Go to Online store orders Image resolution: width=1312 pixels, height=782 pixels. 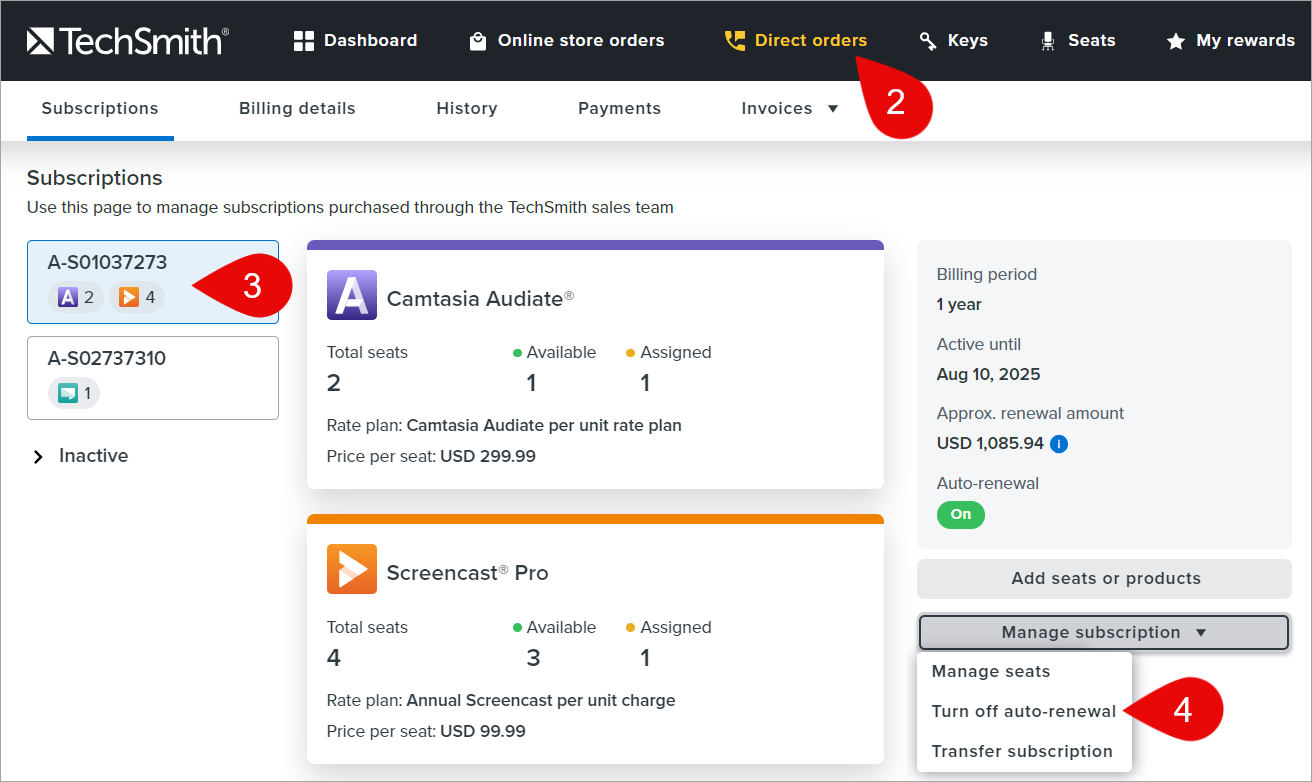point(566,41)
